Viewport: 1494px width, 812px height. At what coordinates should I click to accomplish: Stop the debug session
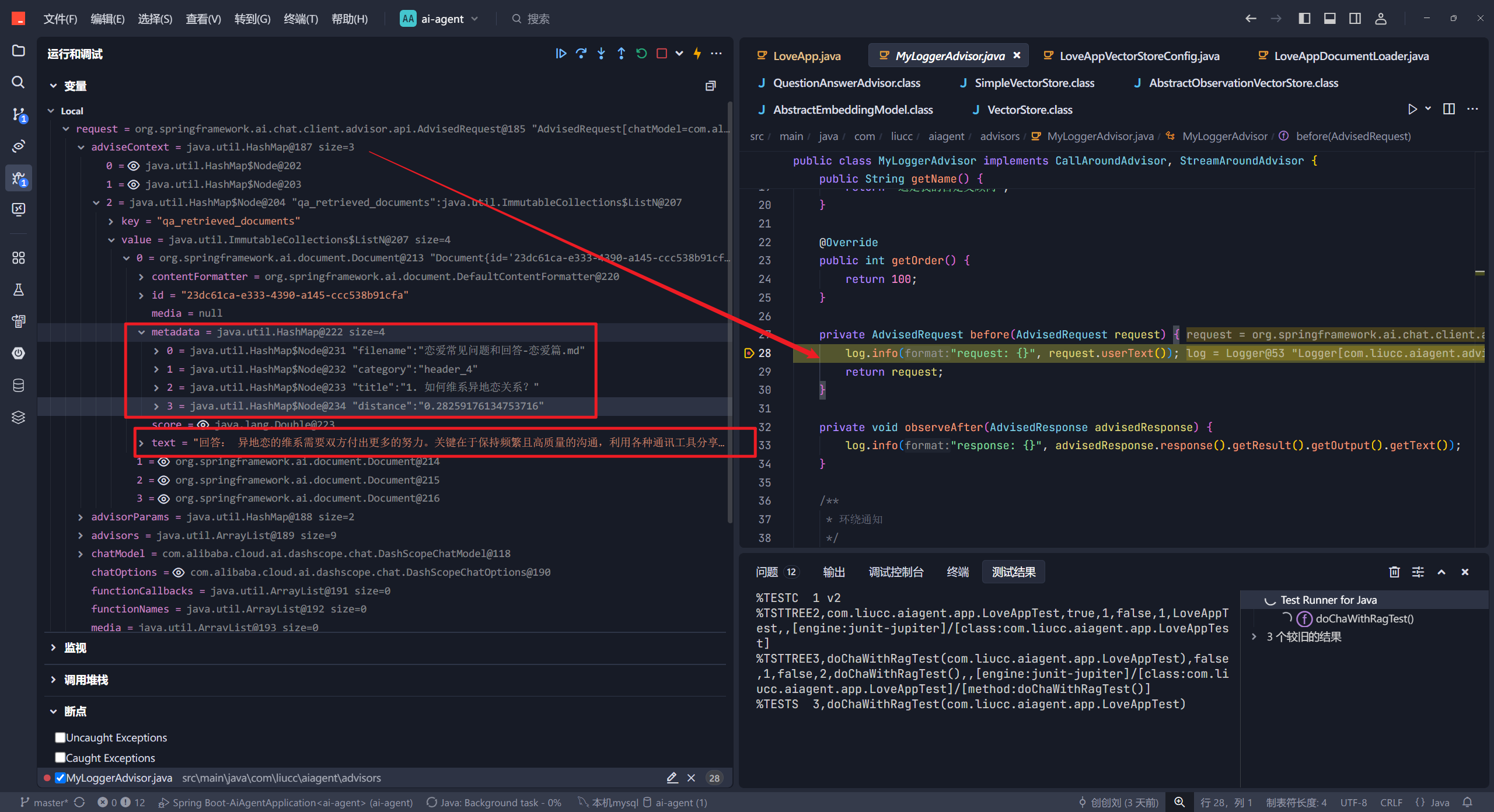point(661,54)
